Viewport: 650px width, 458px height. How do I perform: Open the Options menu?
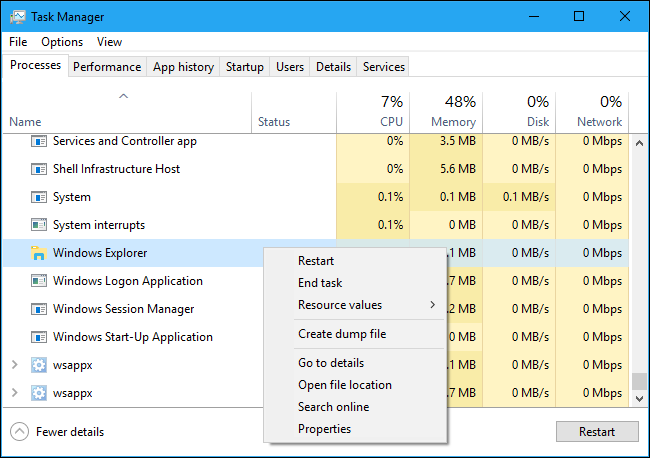coord(62,42)
